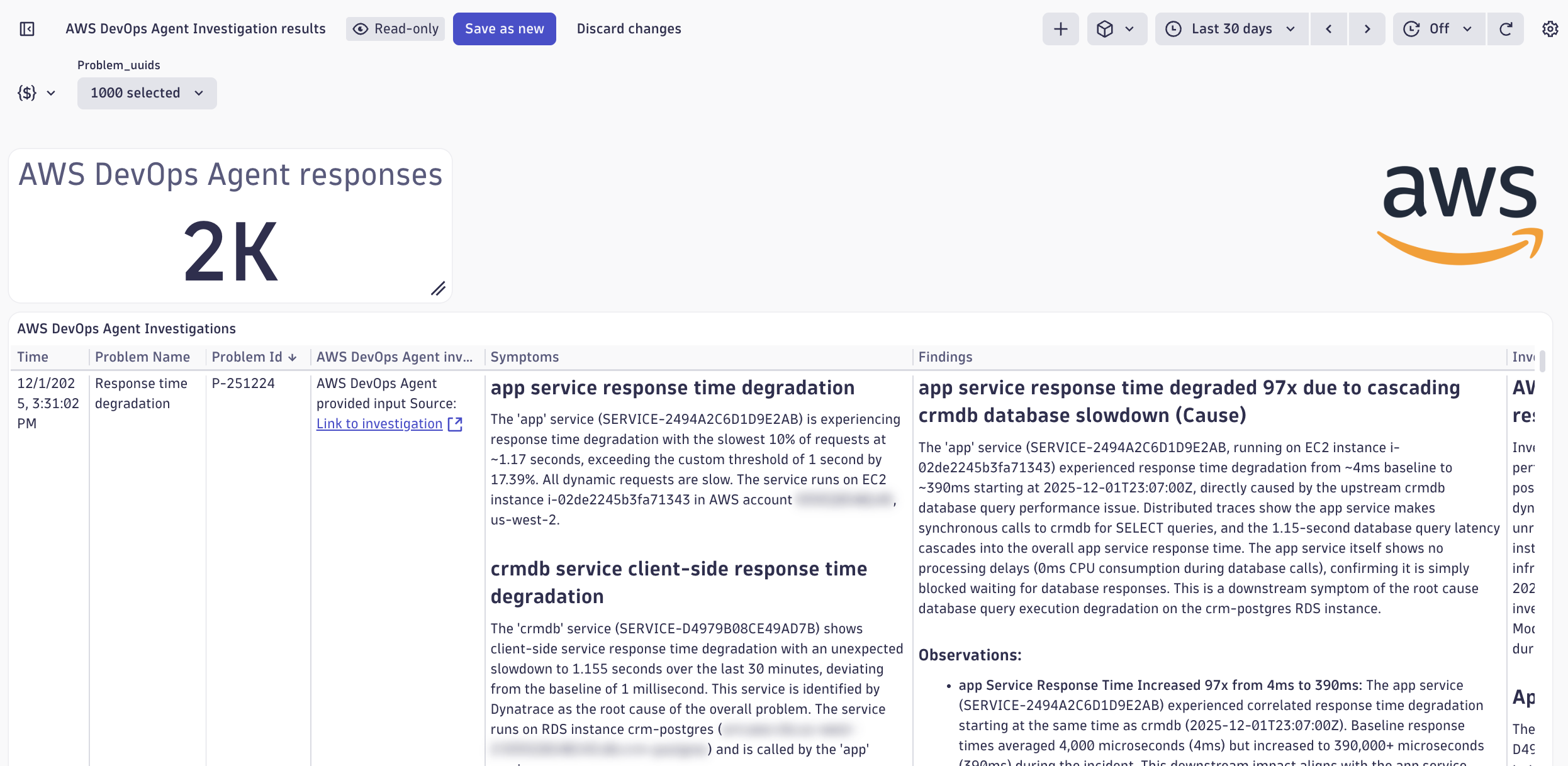The height and width of the screenshot is (766, 1568).
Task: Click the plus add tile icon
Action: click(1061, 29)
